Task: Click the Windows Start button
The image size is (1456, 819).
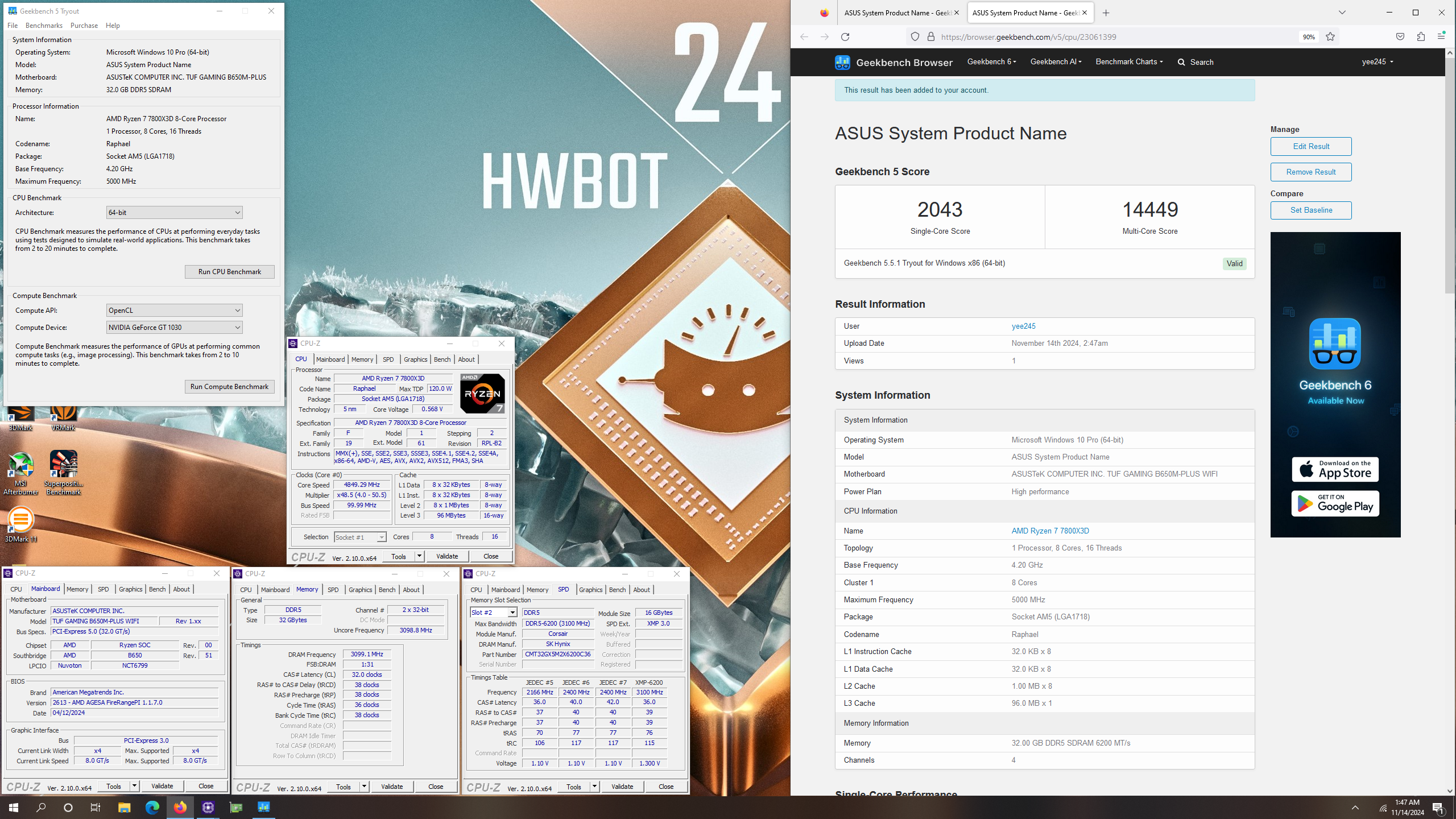Action: pyautogui.click(x=14, y=807)
